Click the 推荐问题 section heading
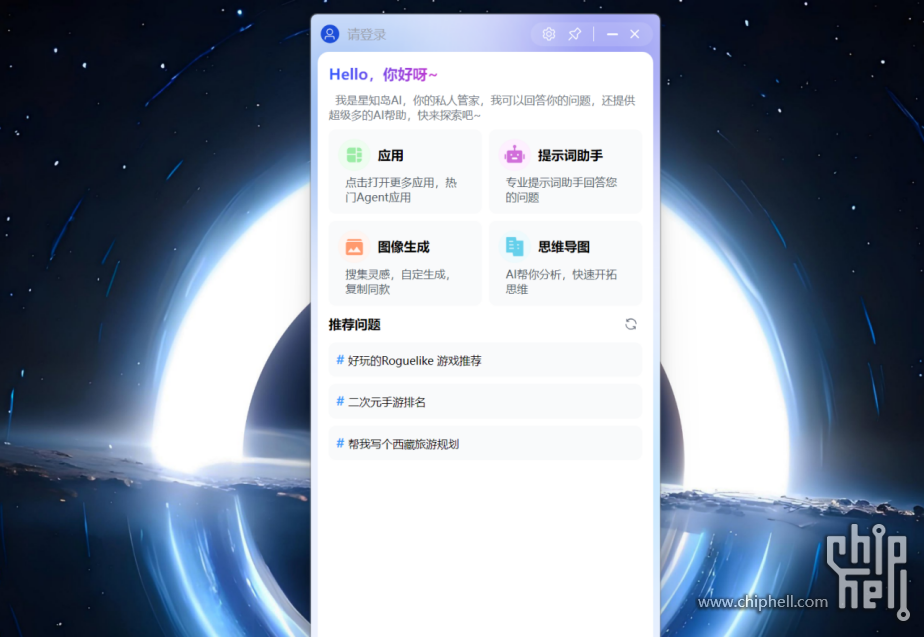Image resolution: width=924 pixels, height=637 pixels. 354,325
